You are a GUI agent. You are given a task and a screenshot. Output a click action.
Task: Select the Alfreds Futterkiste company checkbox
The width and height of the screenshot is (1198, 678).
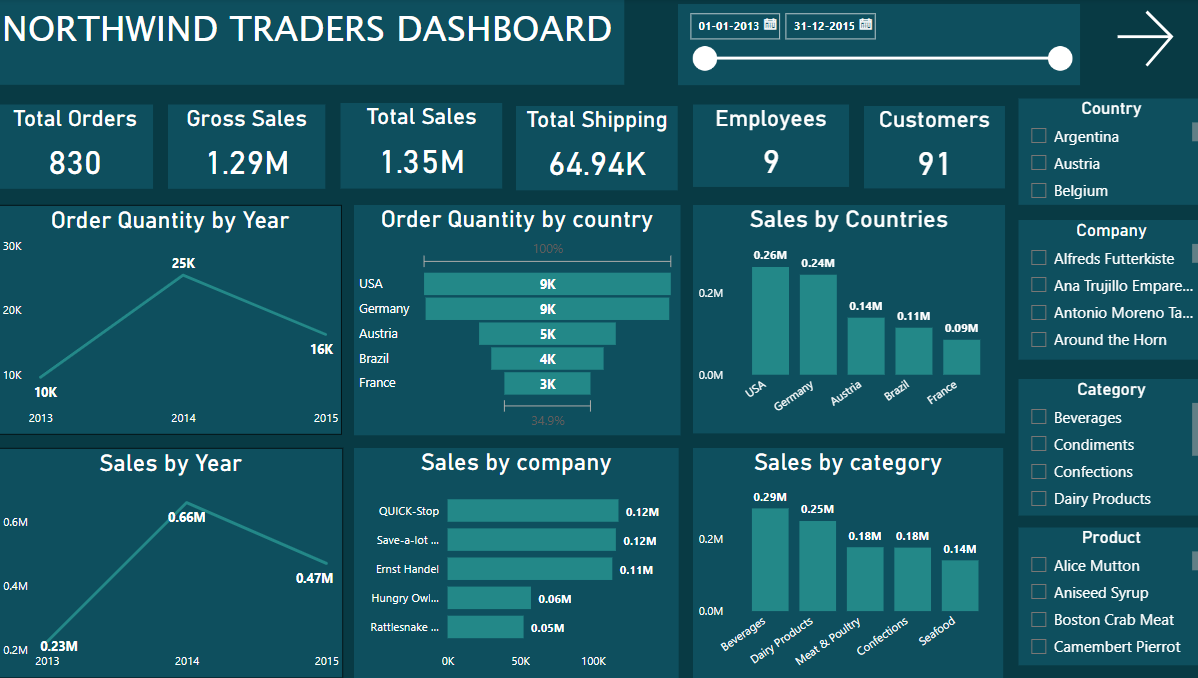pos(1039,258)
